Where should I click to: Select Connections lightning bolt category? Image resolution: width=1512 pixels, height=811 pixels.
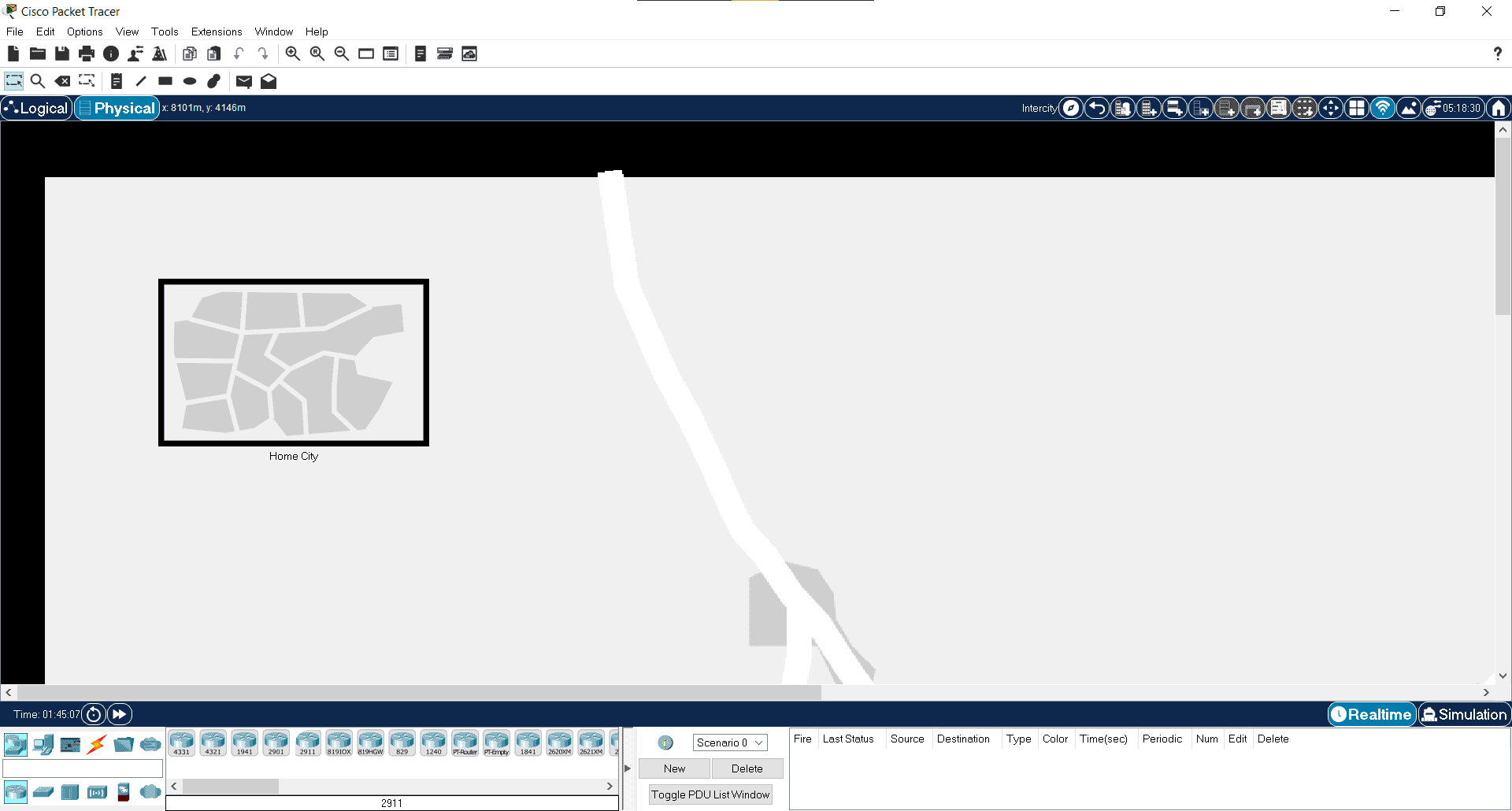[x=97, y=744]
